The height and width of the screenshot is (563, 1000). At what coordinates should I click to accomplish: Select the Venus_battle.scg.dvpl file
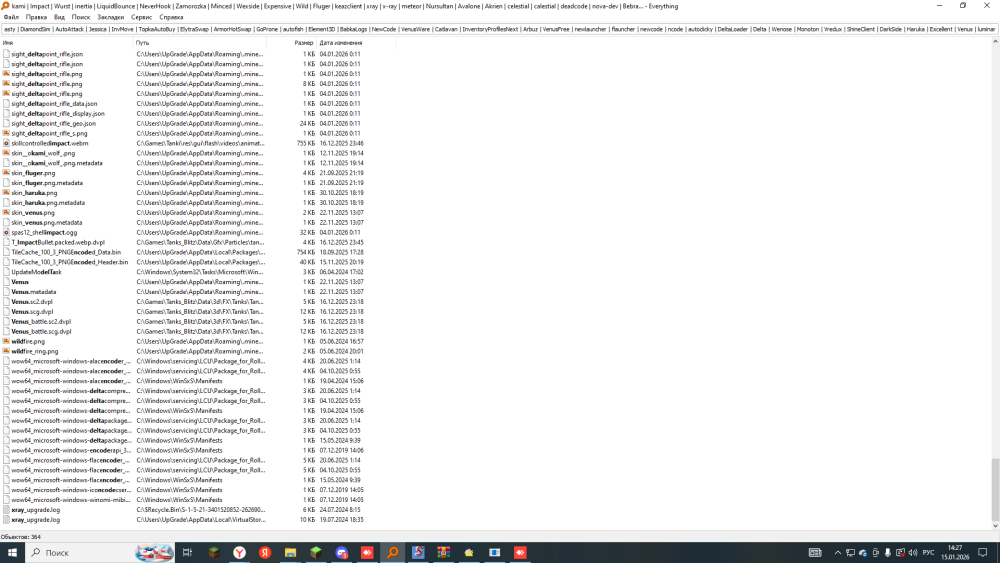(x=41, y=332)
